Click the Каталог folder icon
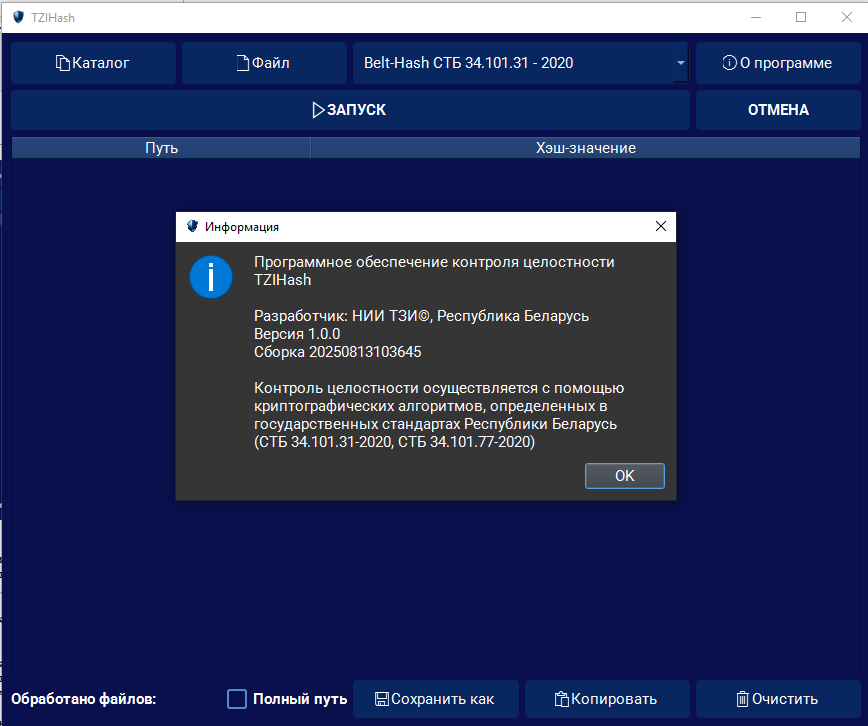 63,63
